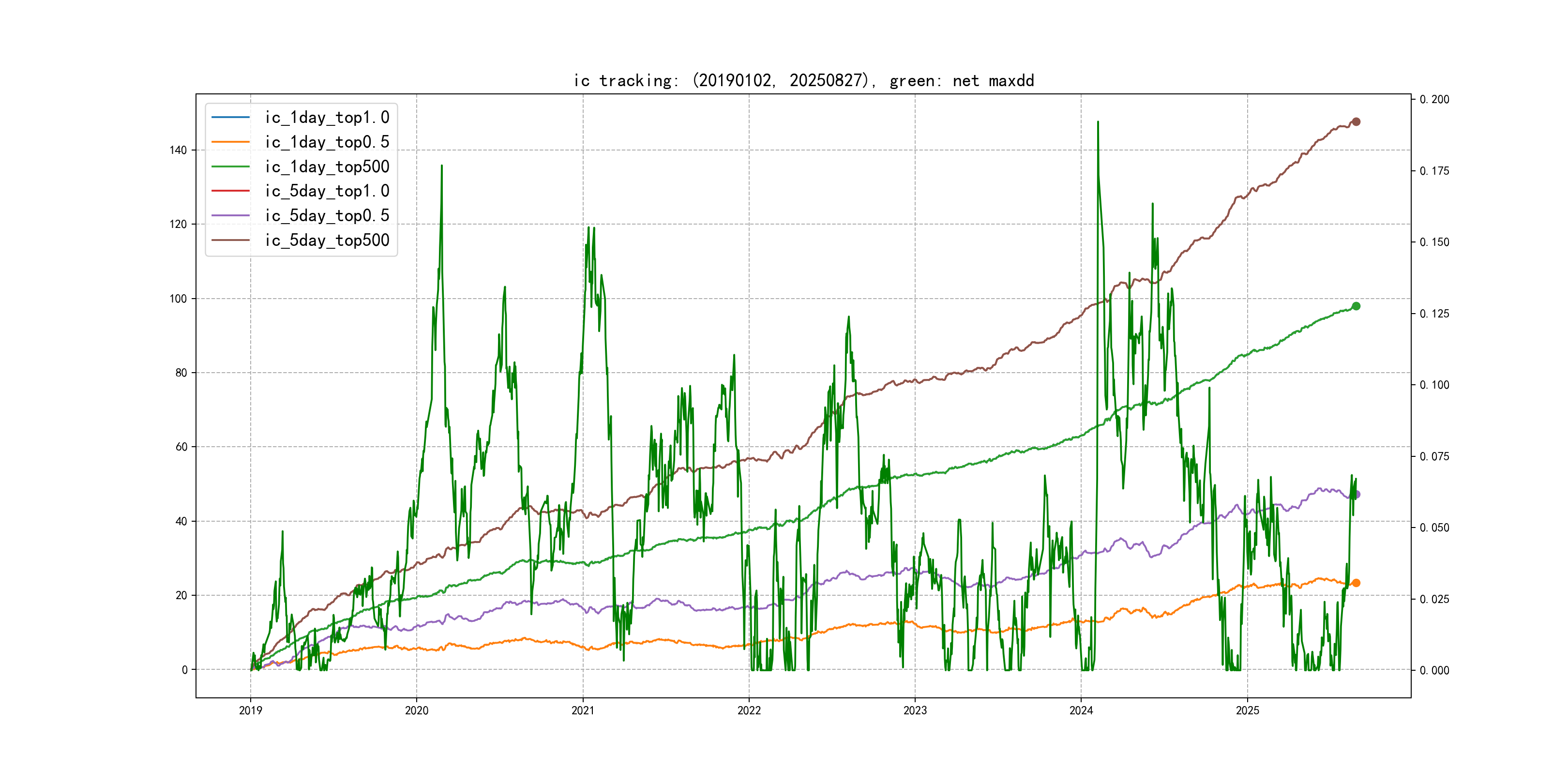Click the blue line swatch for ic_1day_top1.0

[x=230, y=117]
